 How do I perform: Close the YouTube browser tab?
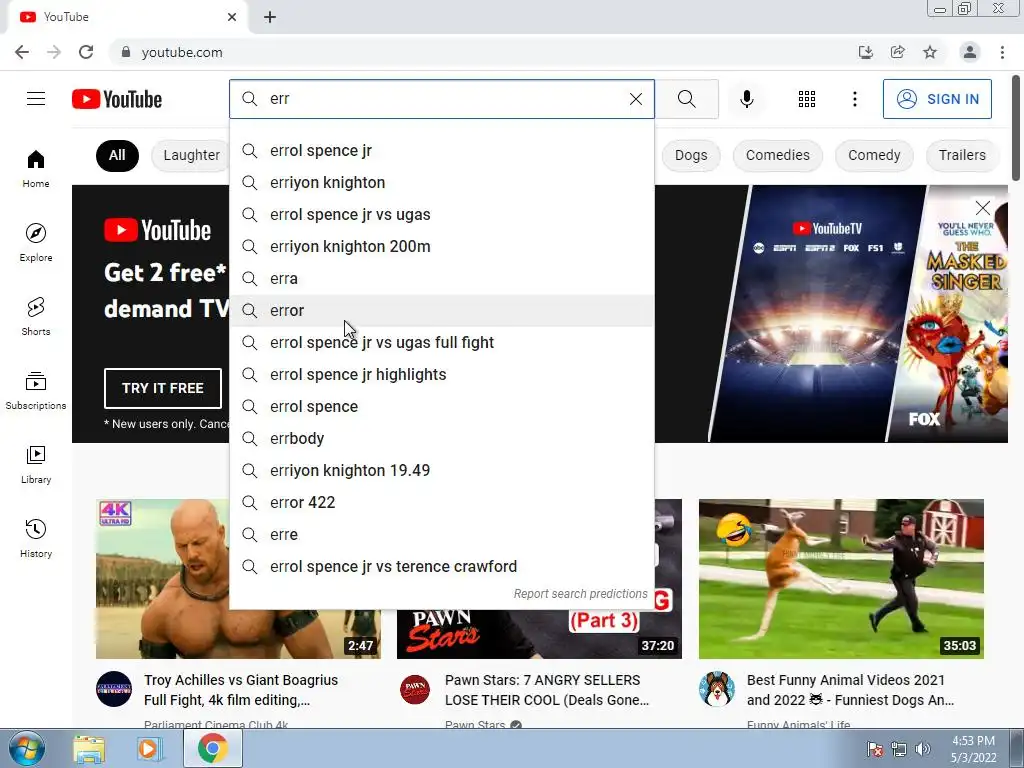232,17
